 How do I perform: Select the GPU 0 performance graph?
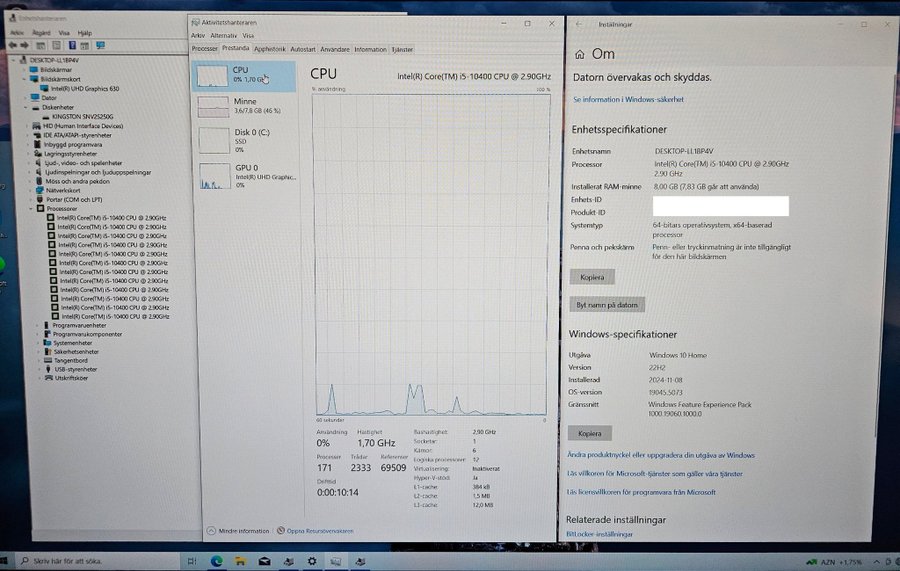(243, 174)
